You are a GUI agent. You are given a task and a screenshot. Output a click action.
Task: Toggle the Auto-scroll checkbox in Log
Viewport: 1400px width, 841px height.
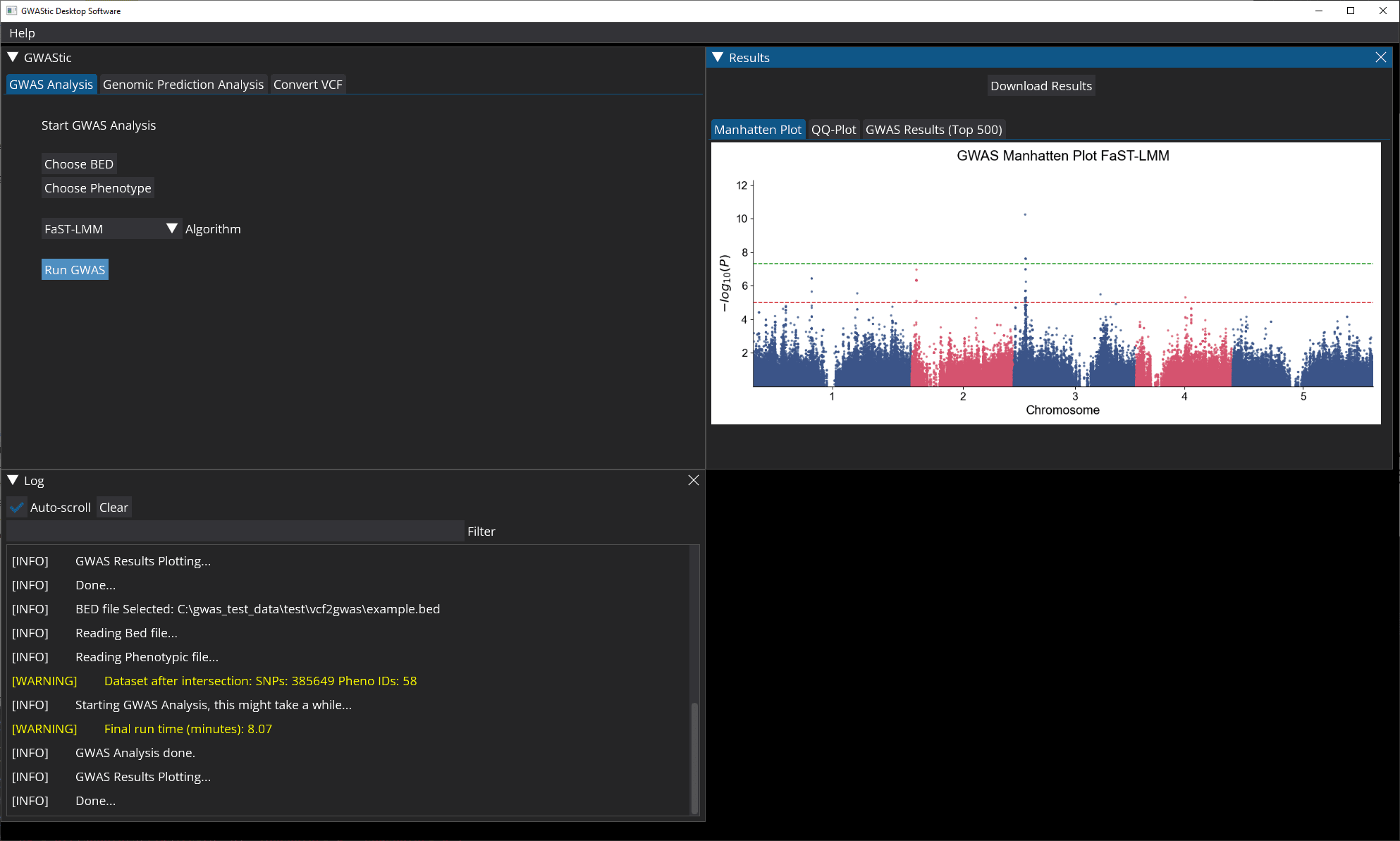pos(17,507)
